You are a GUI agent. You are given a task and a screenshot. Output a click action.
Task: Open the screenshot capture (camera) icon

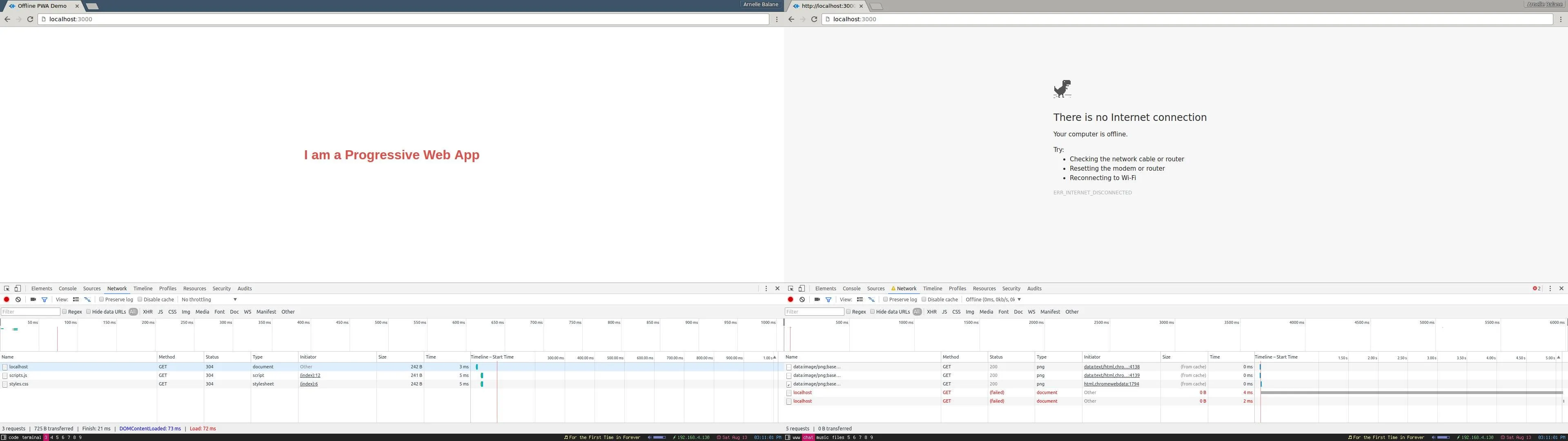(32, 299)
